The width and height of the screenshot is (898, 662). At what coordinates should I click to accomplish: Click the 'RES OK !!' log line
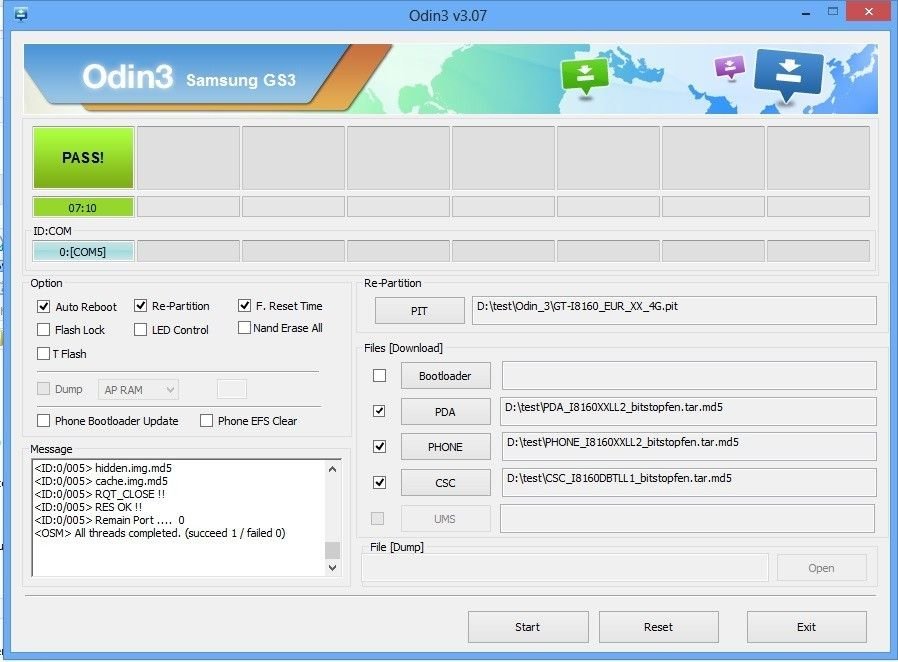(88, 507)
